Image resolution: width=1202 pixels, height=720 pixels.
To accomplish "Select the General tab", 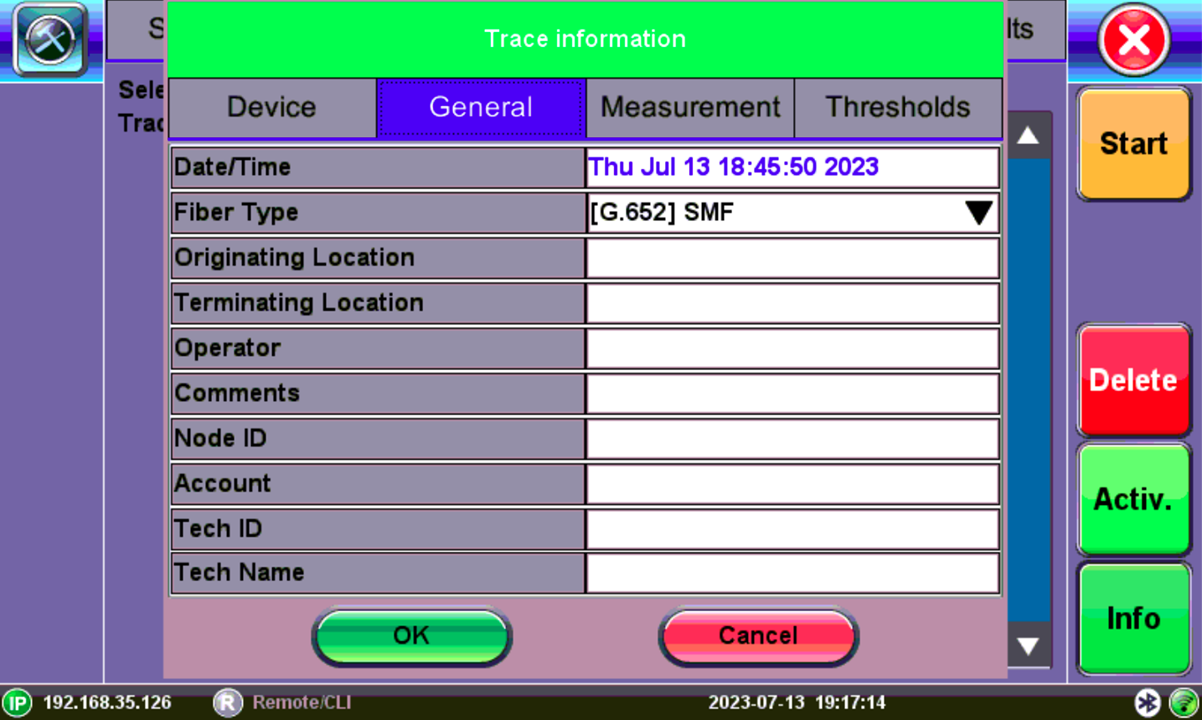I will pyautogui.click(x=480, y=108).
